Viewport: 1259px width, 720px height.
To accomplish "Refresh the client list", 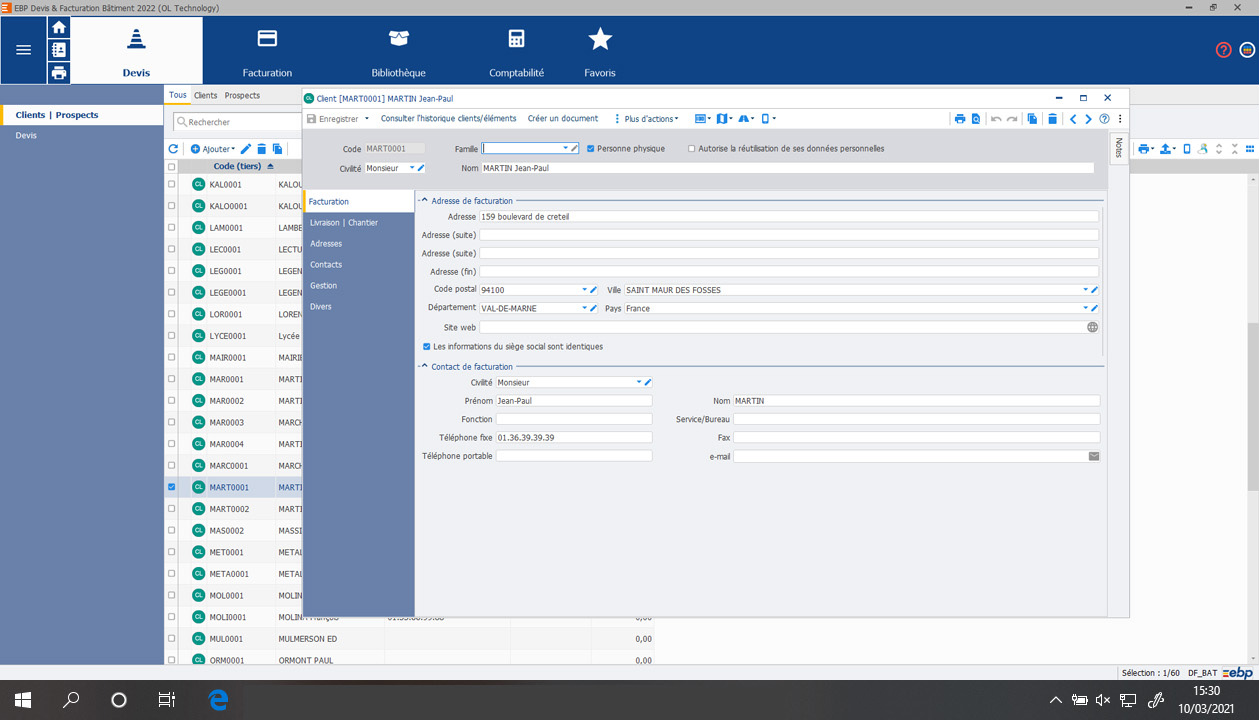I will (173, 149).
